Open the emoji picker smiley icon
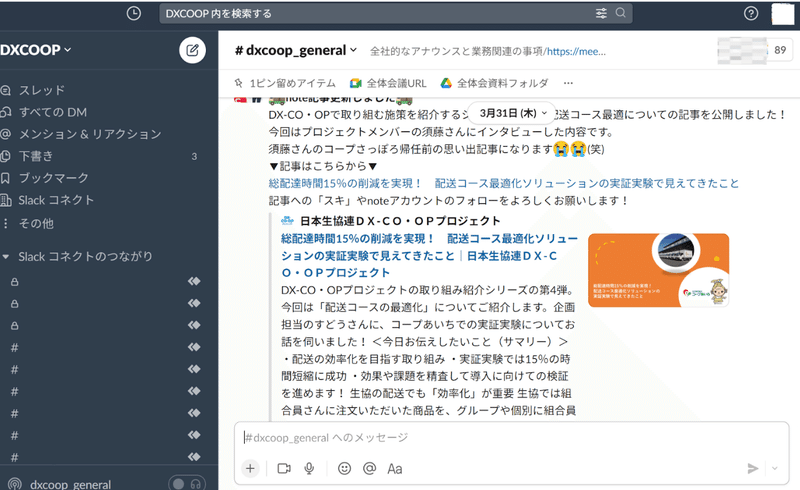Image resolution: width=800 pixels, height=490 pixels. 344,469
